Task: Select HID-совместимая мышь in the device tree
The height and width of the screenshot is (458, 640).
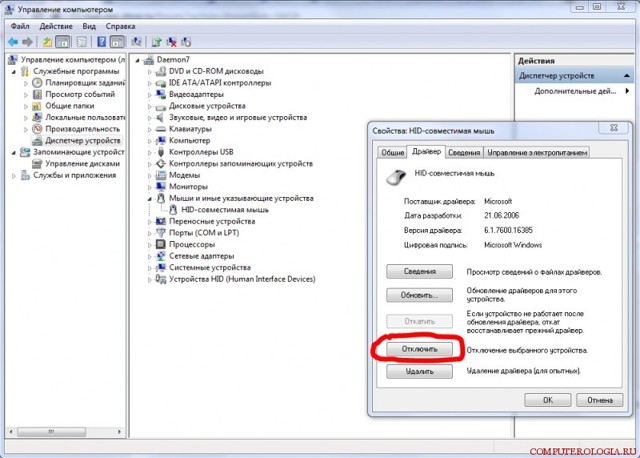Action: point(224,210)
